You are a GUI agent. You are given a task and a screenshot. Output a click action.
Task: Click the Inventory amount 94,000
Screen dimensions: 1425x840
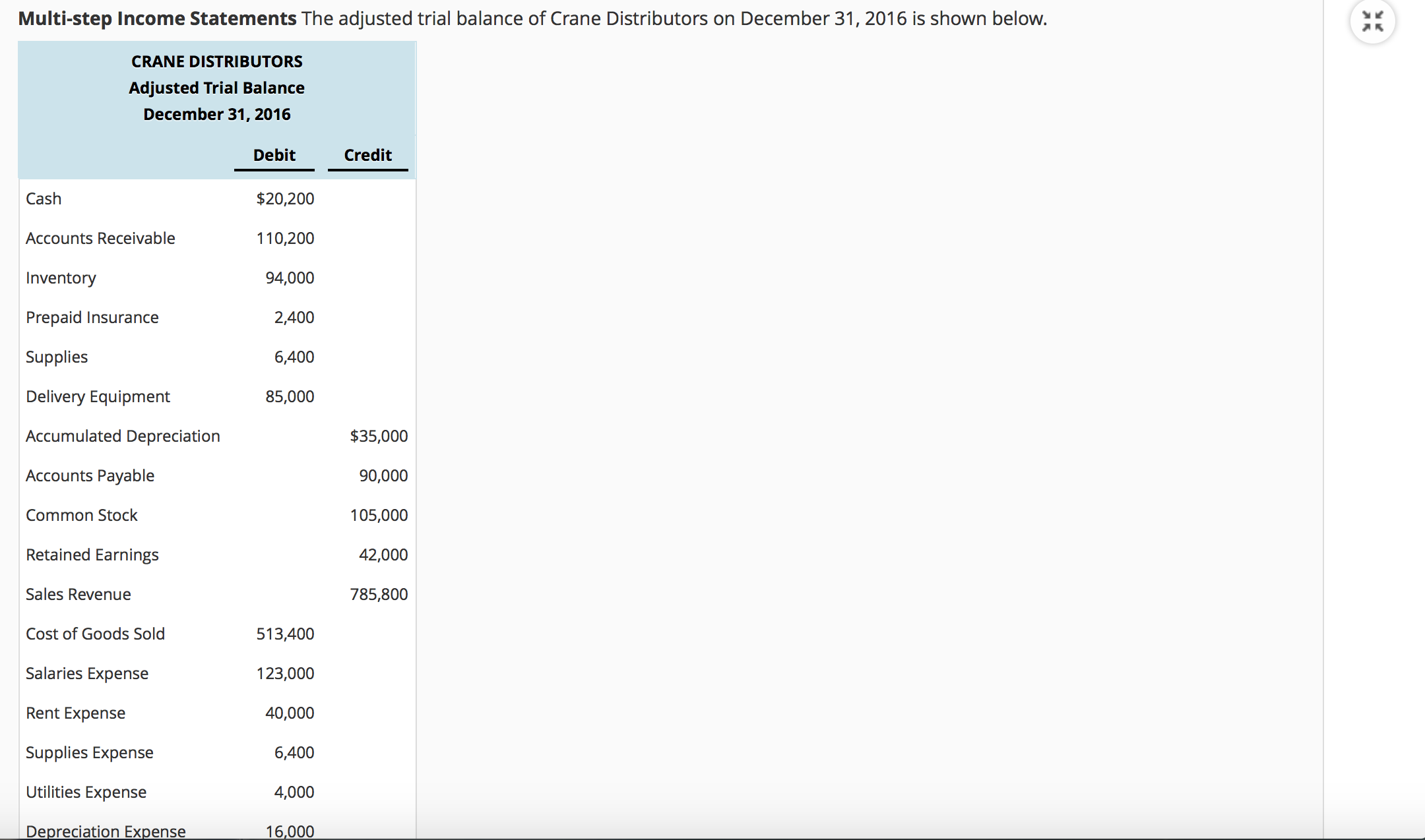pos(291,278)
